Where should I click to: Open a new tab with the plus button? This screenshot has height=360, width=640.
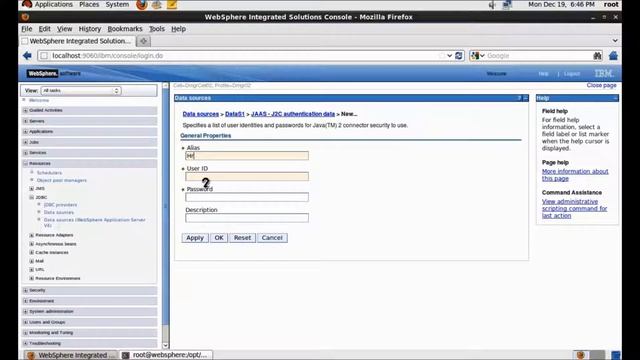tap(143, 41)
